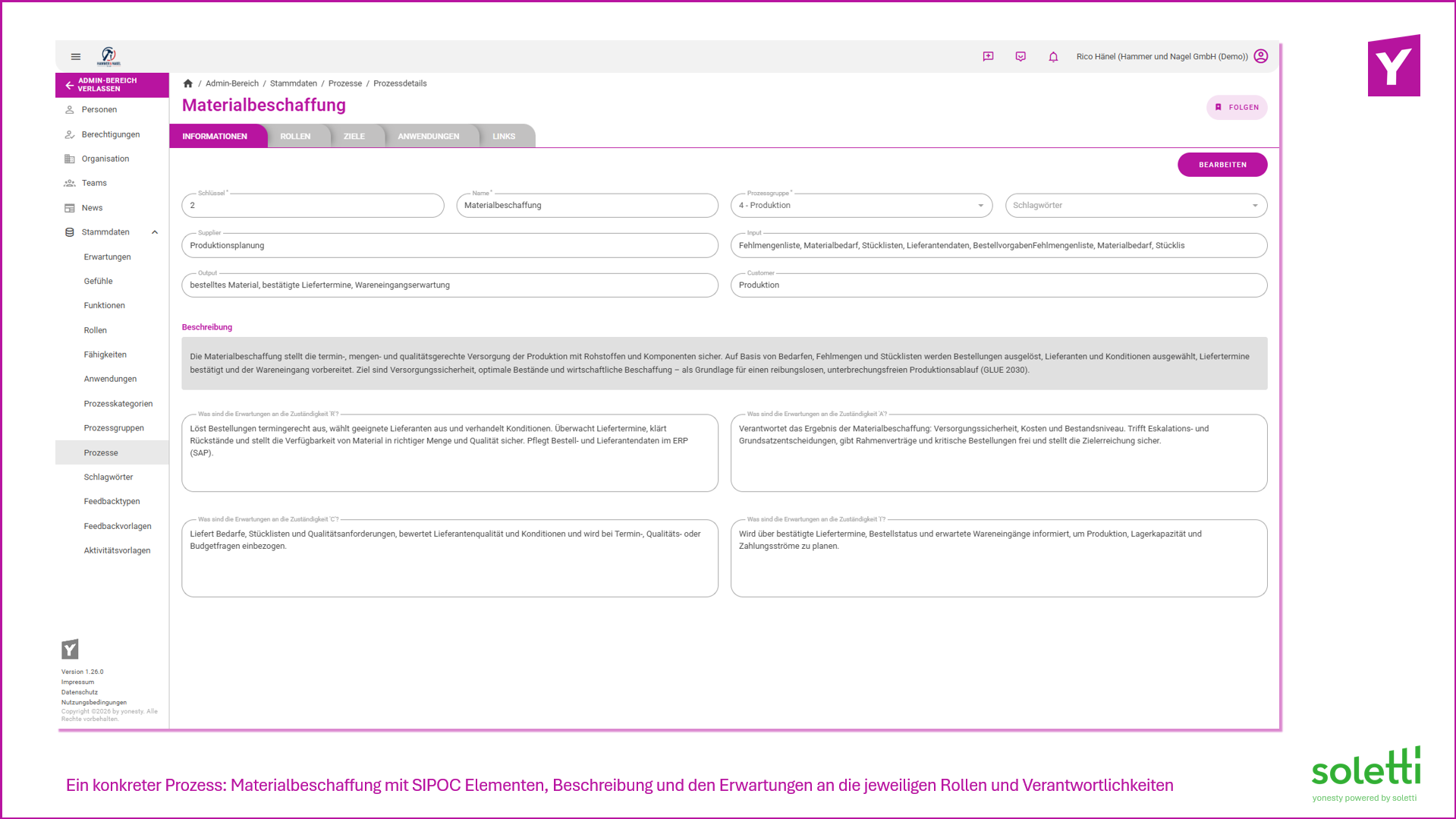
Task: Switch to the ROLLEN tab
Action: pyautogui.click(x=295, y=137)
